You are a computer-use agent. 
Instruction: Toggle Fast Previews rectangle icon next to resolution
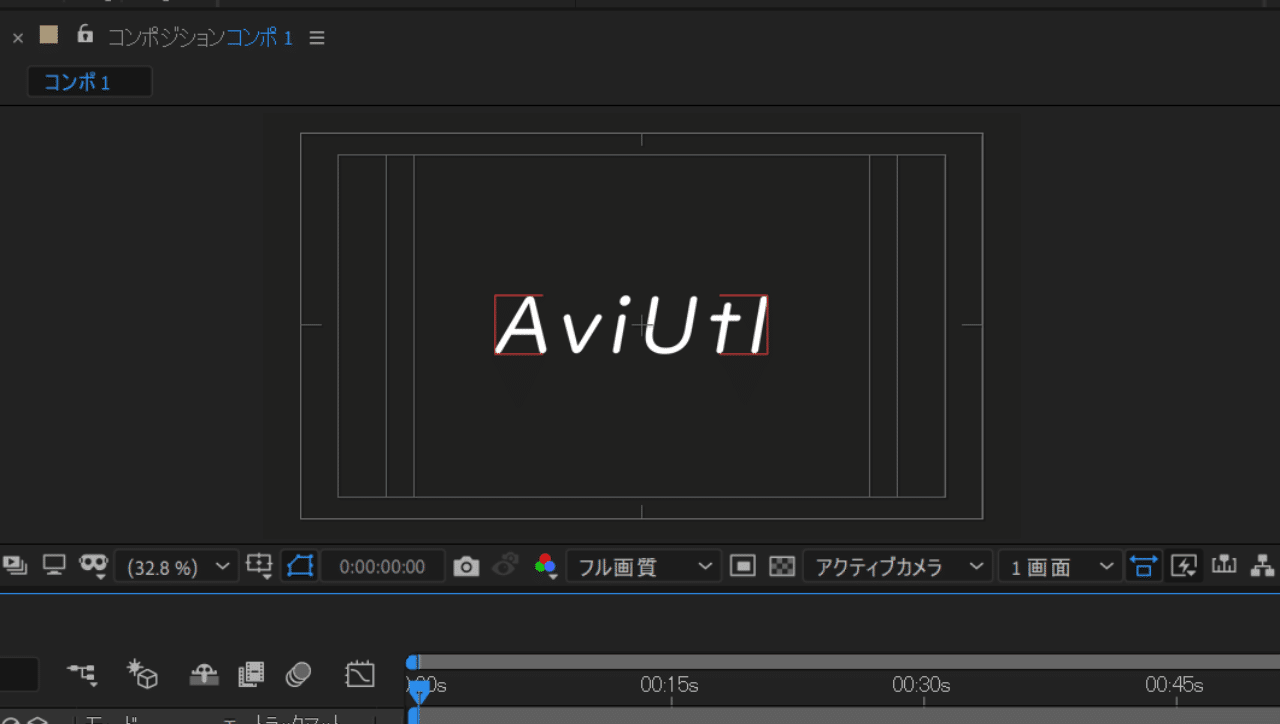click(742, 567)
